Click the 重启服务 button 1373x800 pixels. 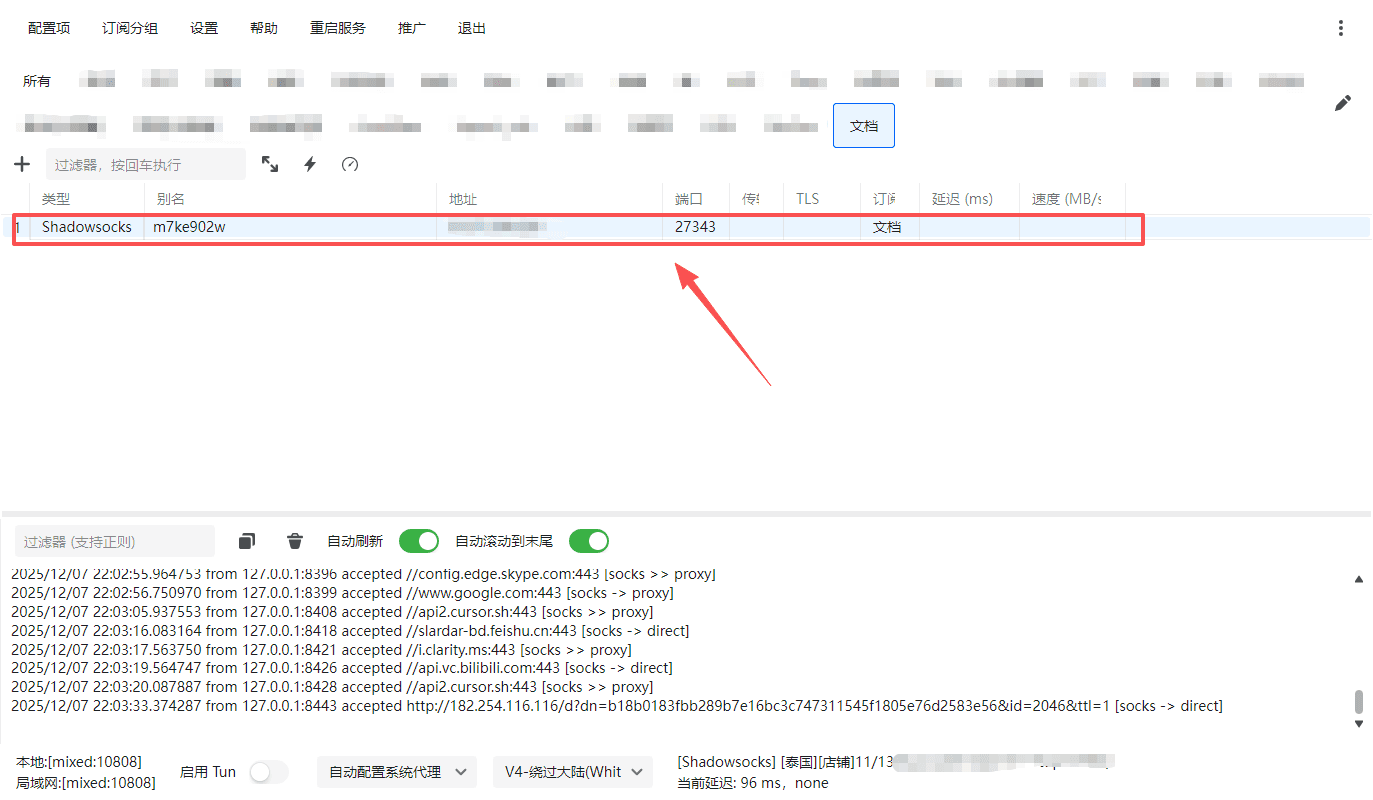click(x=337, y=28)
